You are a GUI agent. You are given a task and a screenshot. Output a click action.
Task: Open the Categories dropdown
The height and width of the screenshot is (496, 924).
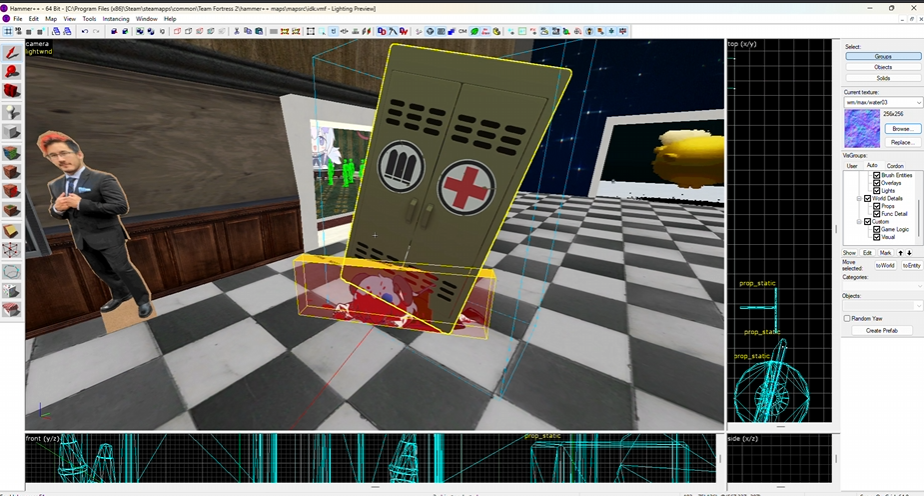882,286
